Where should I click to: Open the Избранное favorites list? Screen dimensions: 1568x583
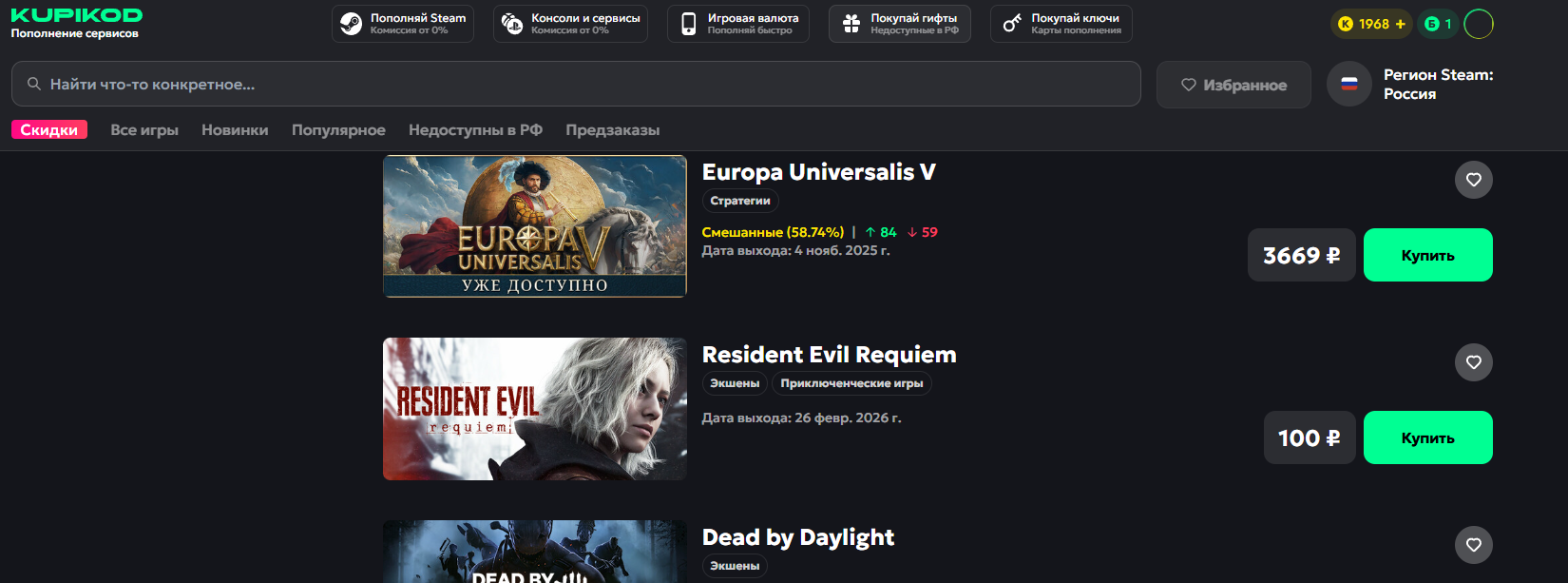click(1233, 85)
